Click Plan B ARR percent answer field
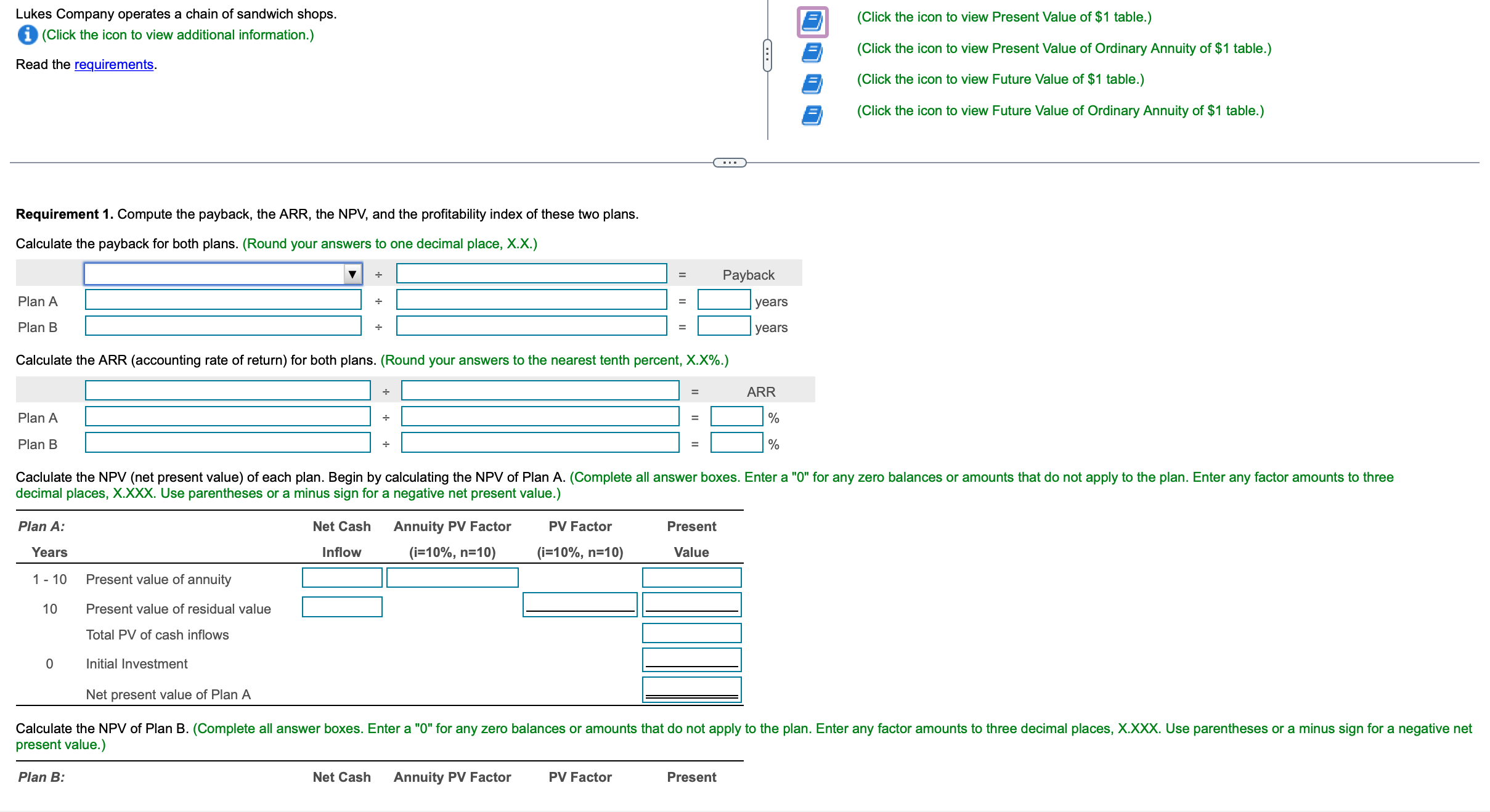 [736, 443]
